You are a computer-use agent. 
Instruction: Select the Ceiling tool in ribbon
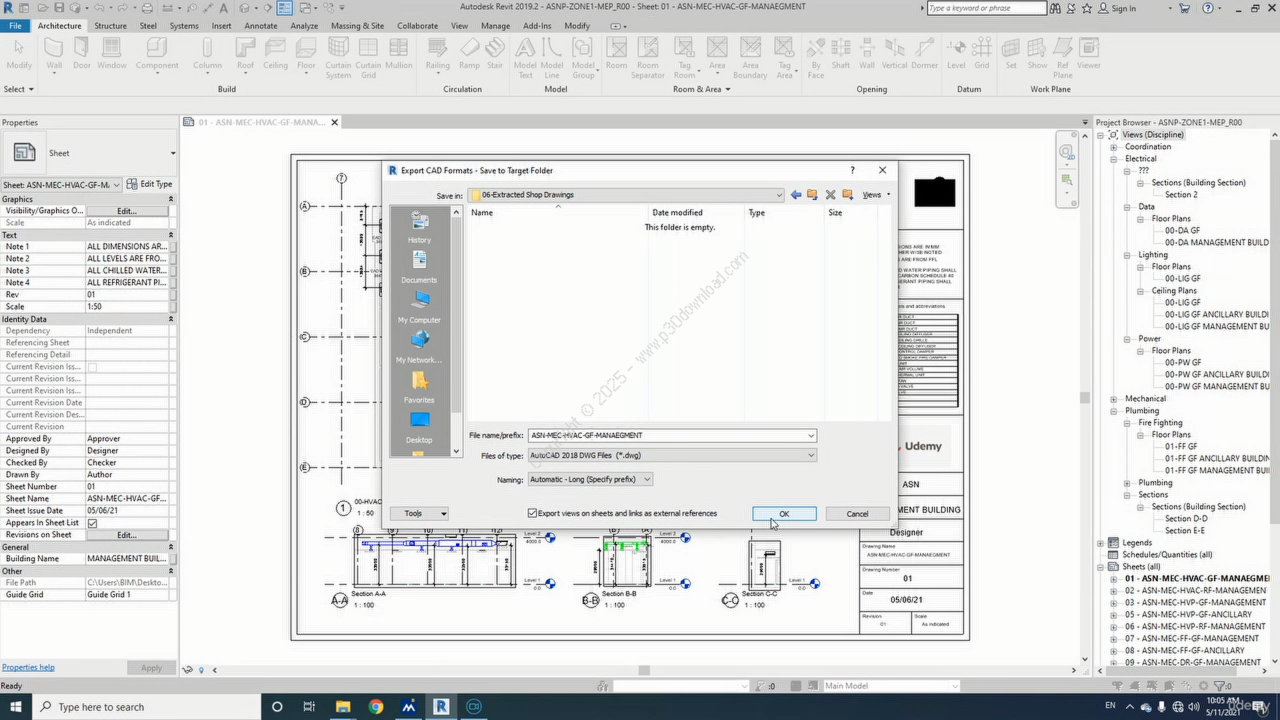click(x=276, y=53)
